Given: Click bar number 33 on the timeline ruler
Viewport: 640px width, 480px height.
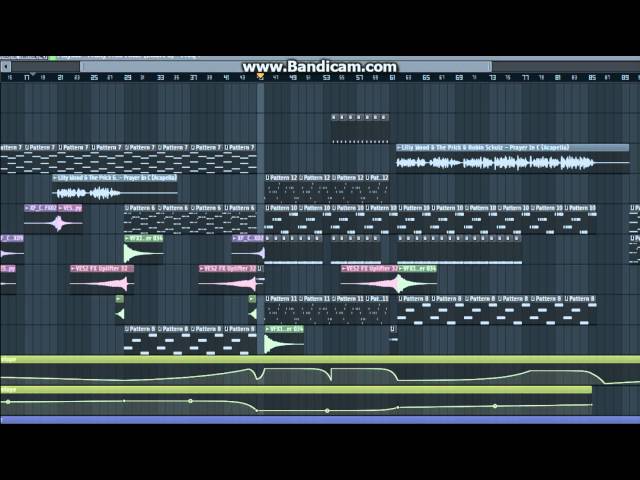Looking at the screenshot, I should click(160, 77).
